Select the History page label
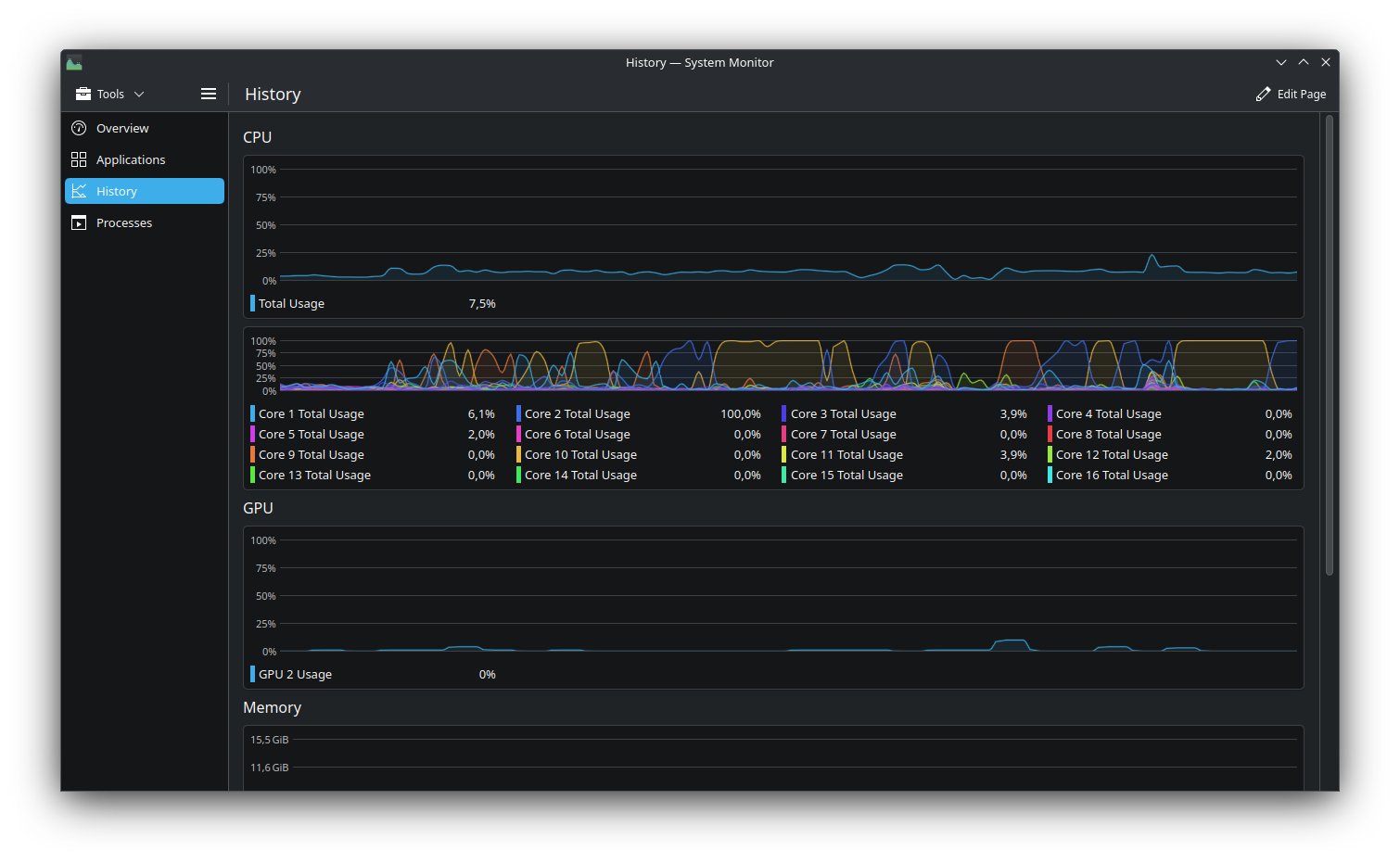Image resolution: width=1400 pixels, height=863 pixels. (x=117, y=191)
